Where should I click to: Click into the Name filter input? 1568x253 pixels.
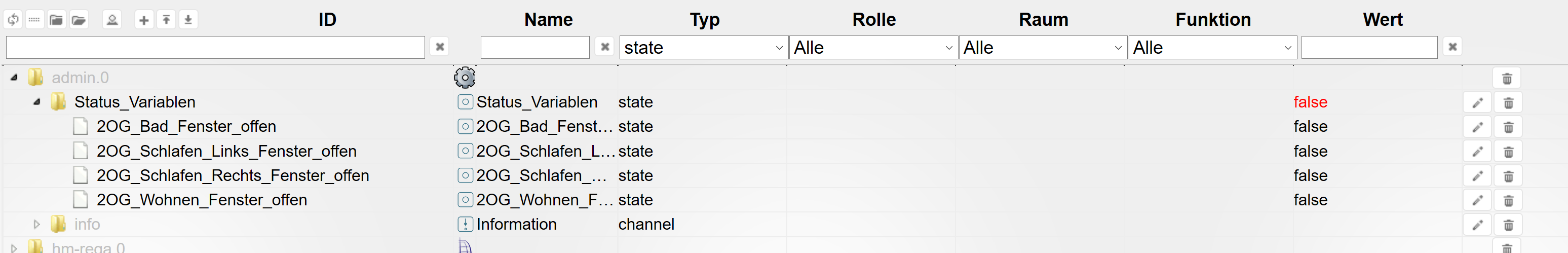(x=535, y=48)
